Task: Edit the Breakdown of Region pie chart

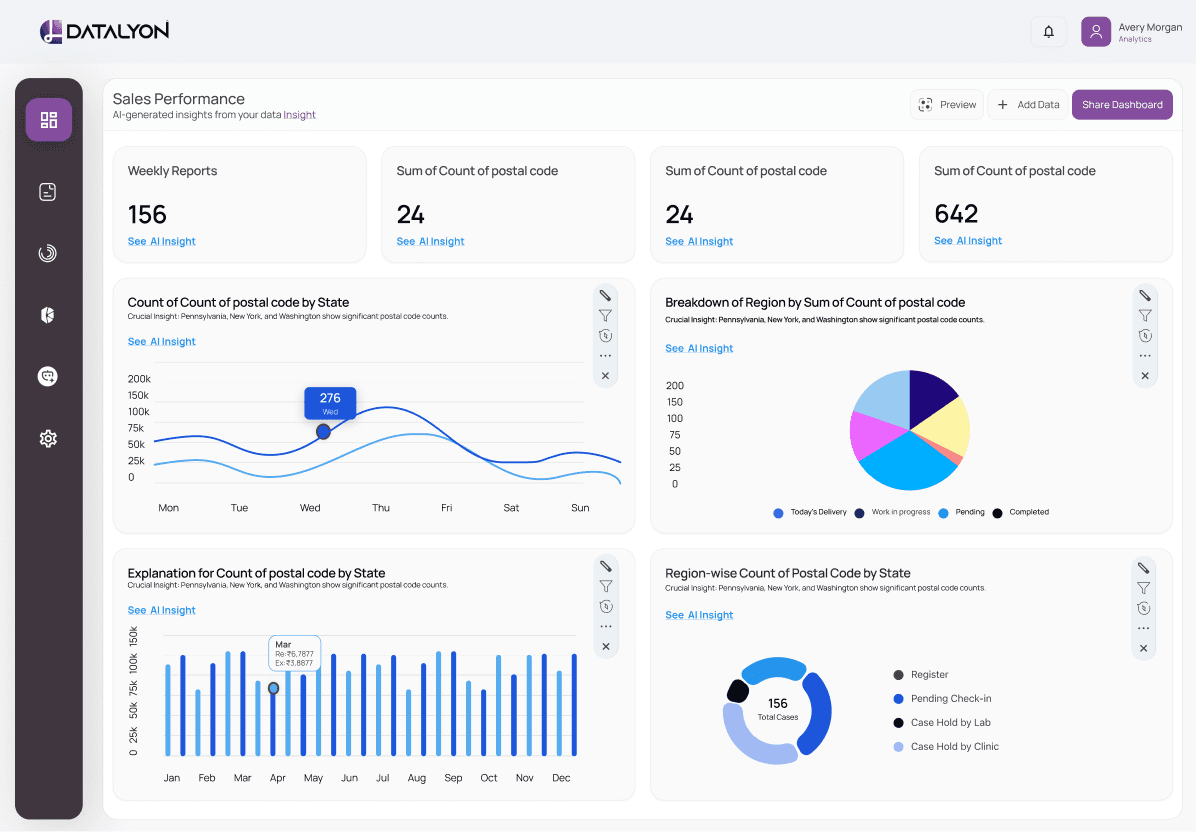Action: [x=1145, y=295]
